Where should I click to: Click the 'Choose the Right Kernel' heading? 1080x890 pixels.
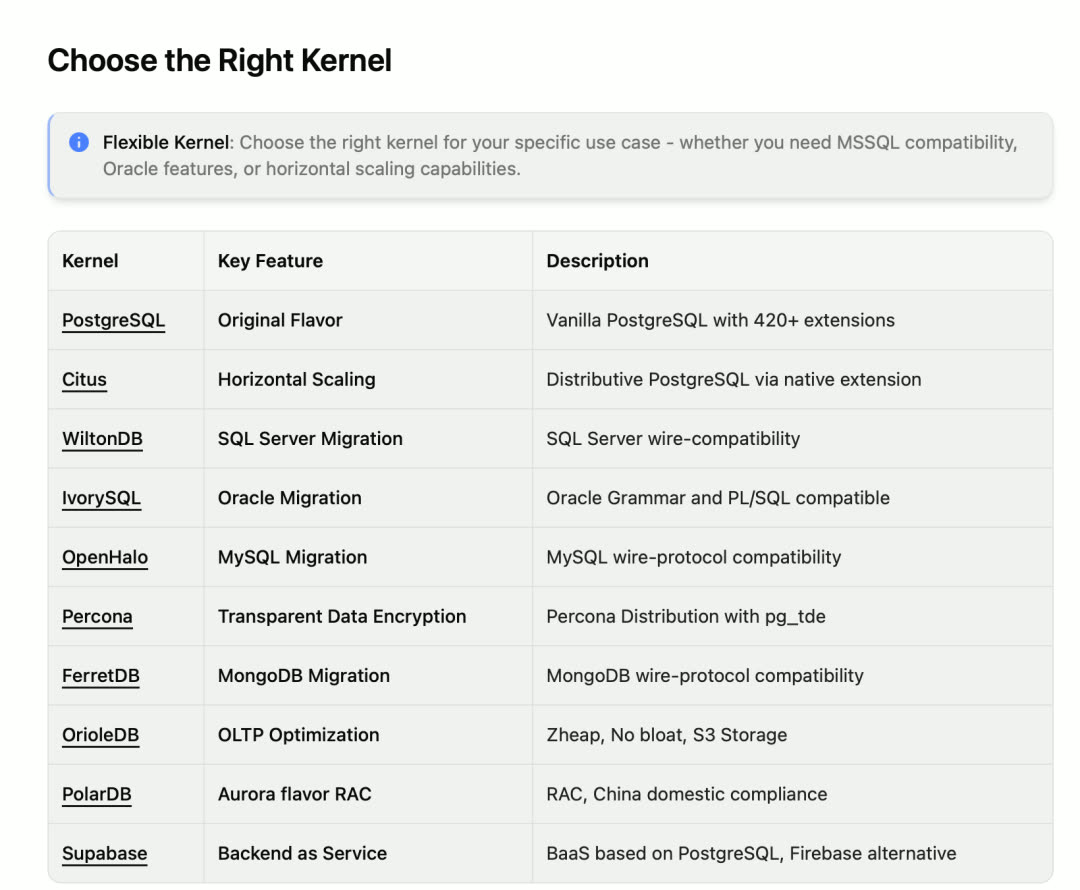click(x=219, y=61)
